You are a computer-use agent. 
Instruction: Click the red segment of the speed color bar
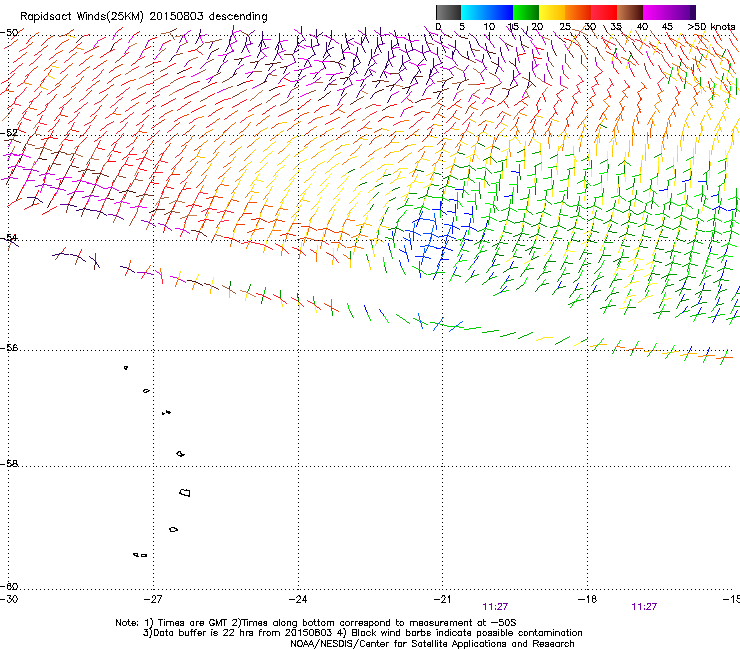tap(604, 12)
